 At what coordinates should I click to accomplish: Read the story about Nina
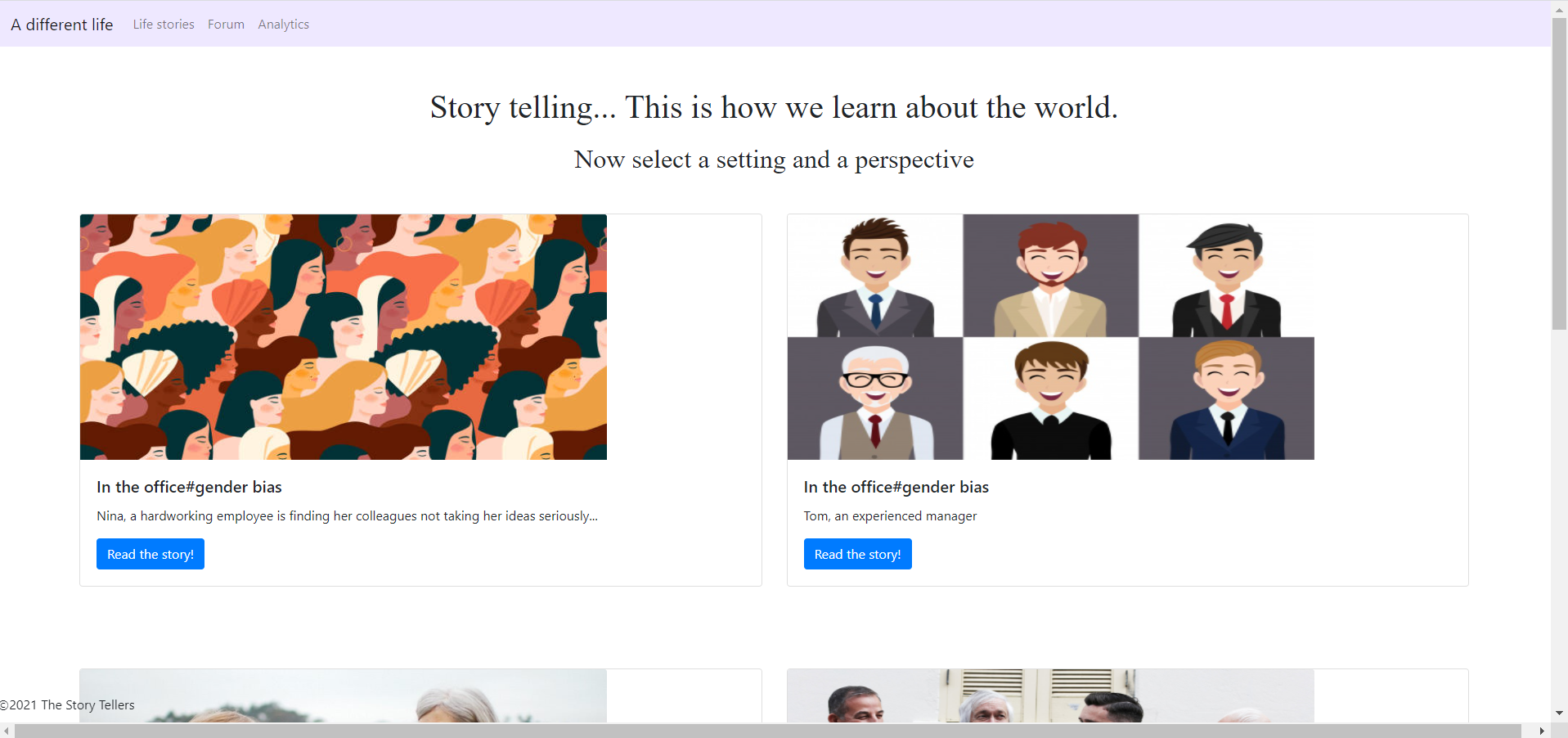coord(150,554)
